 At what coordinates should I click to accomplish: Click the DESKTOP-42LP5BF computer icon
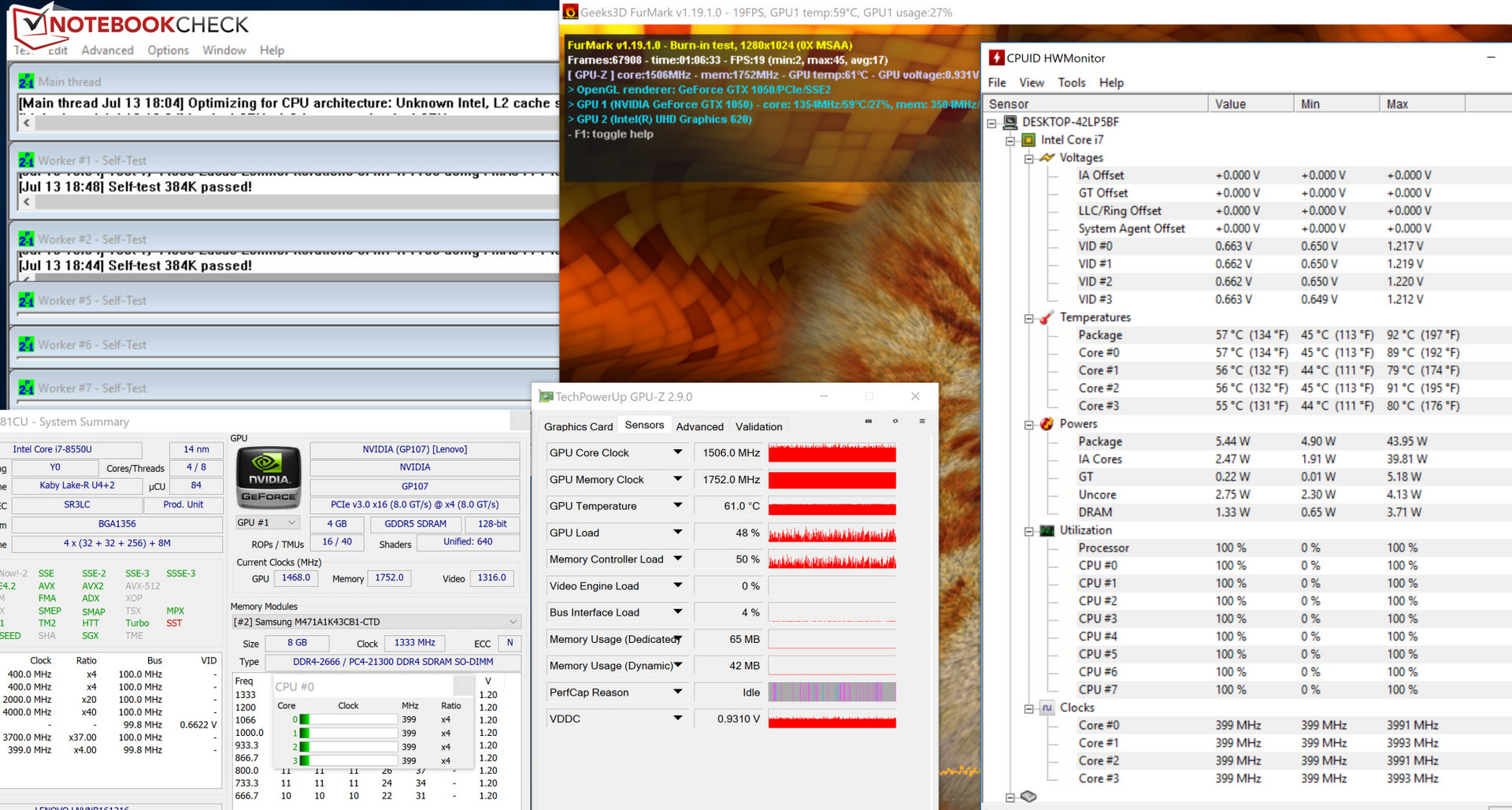[x=1010, y=122]
